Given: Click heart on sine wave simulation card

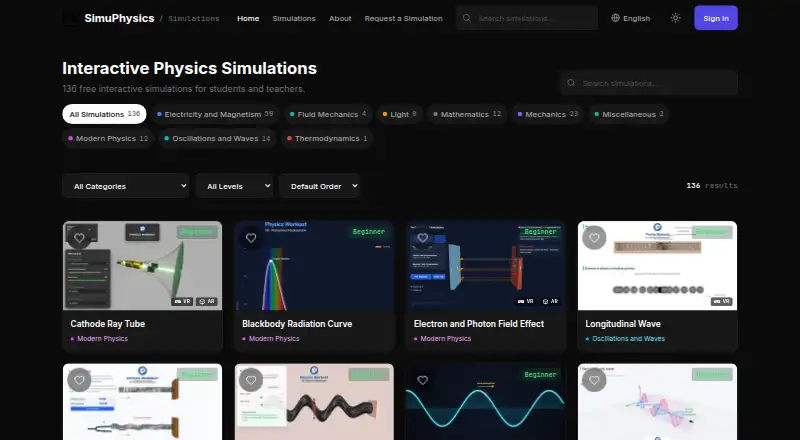Looking at the screenshot, I should click(x=422, y=380).
